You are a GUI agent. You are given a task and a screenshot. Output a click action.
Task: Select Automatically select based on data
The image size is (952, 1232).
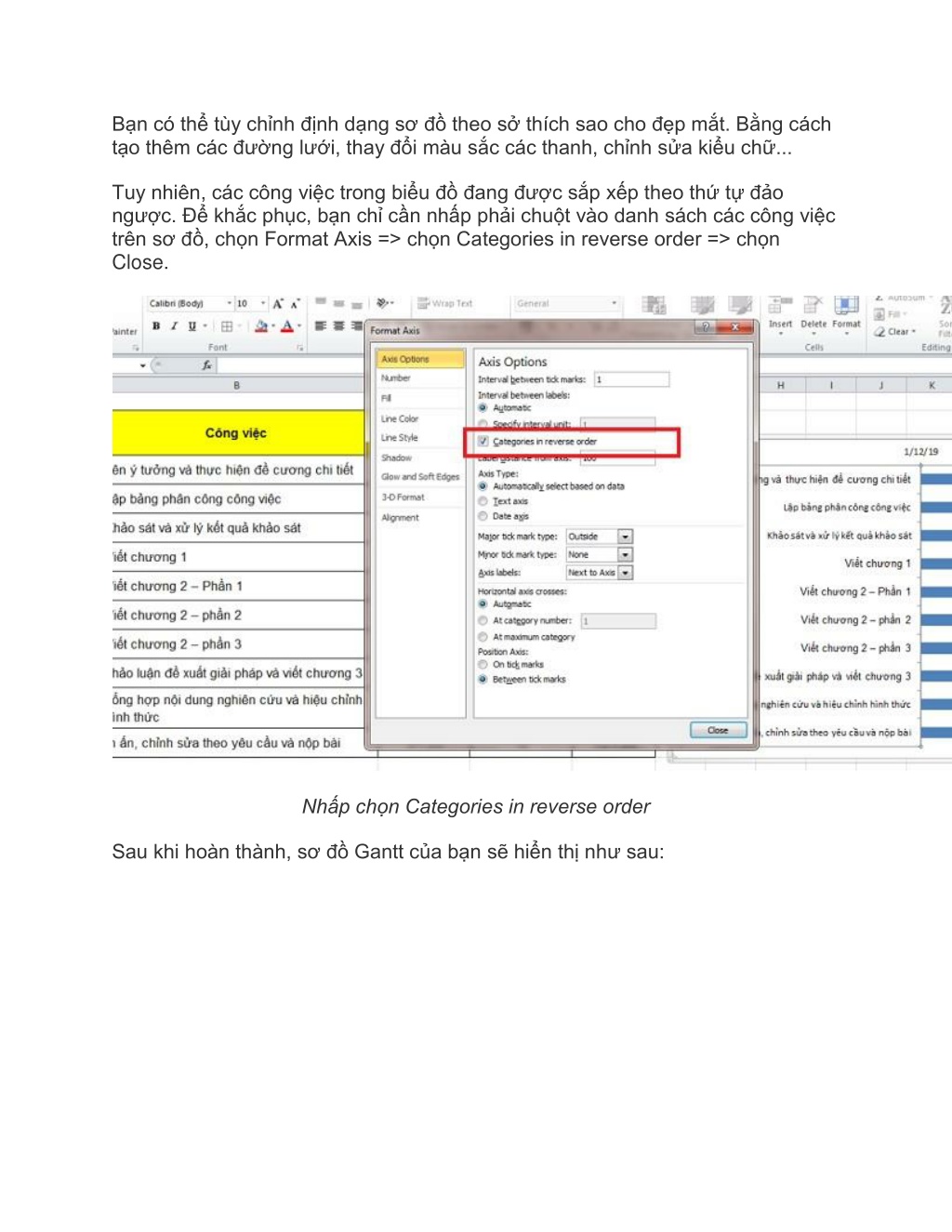tap(483, 486)
